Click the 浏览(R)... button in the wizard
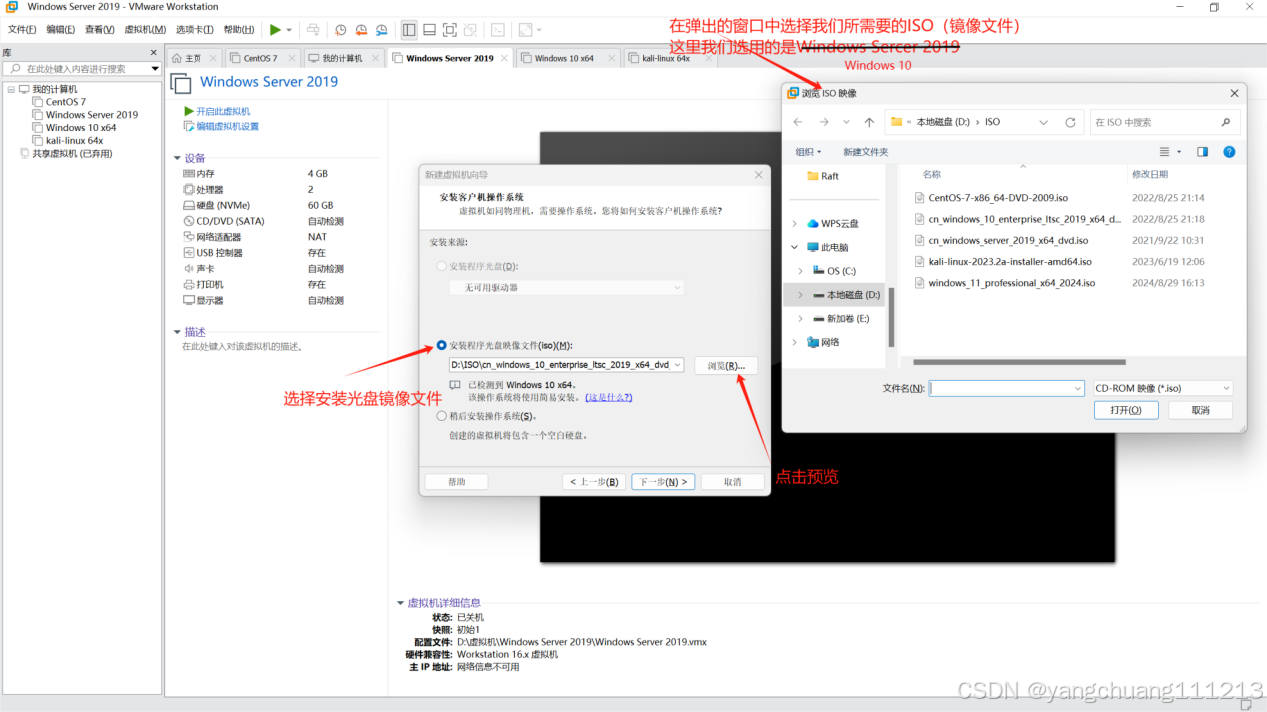Screen dimensions: 1267x712 pos(726,366)
